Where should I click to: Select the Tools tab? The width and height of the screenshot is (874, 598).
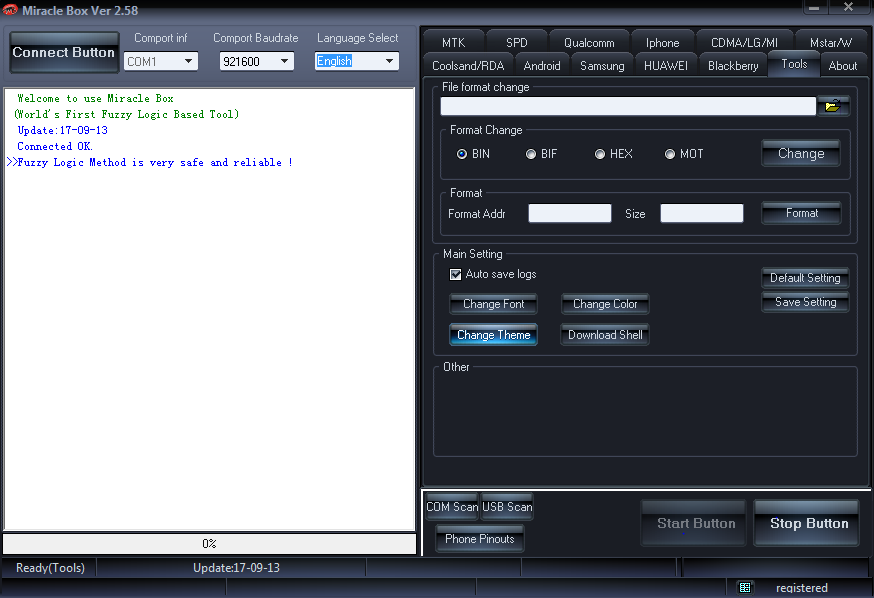[794, 64]
